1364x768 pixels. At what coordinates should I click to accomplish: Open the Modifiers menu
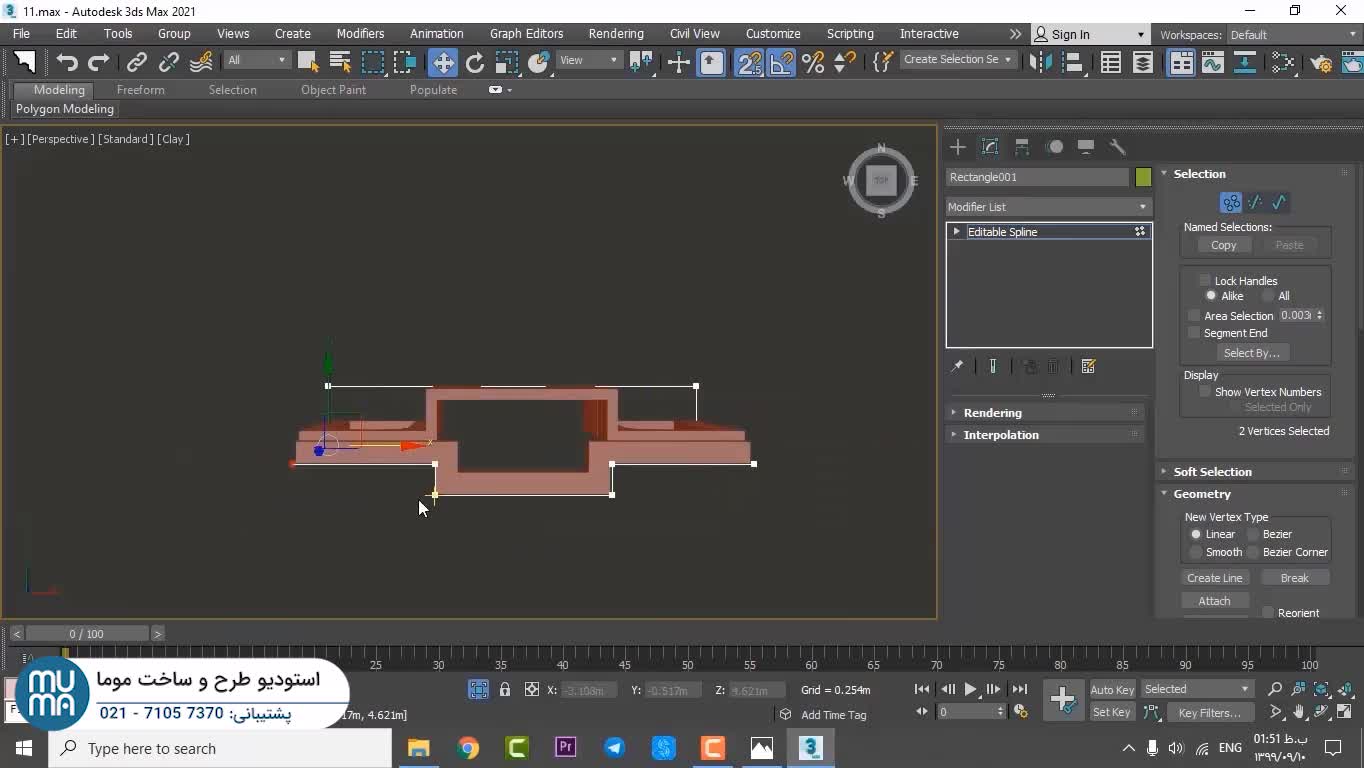point(360,34)
